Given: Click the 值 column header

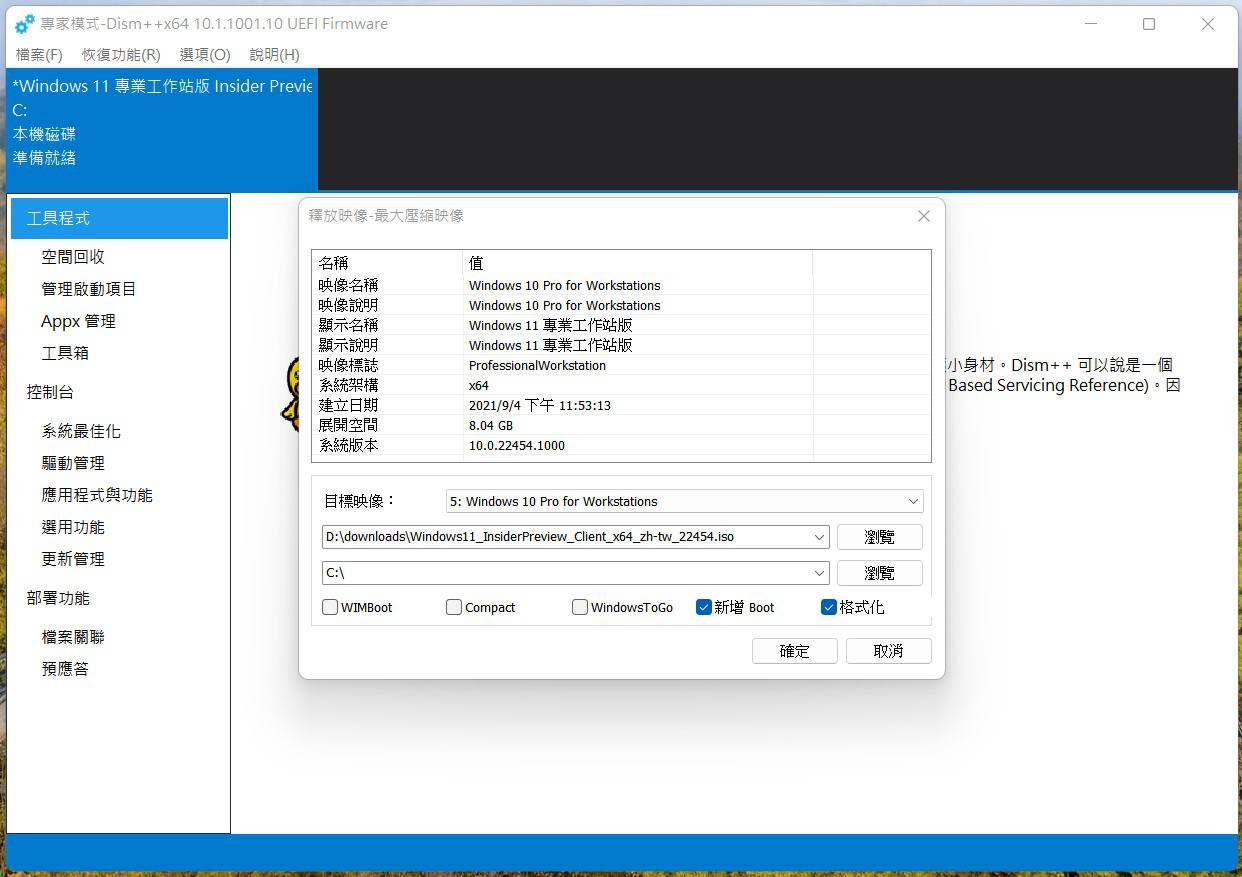Looking at the screenshot, I should coord(638,263).
